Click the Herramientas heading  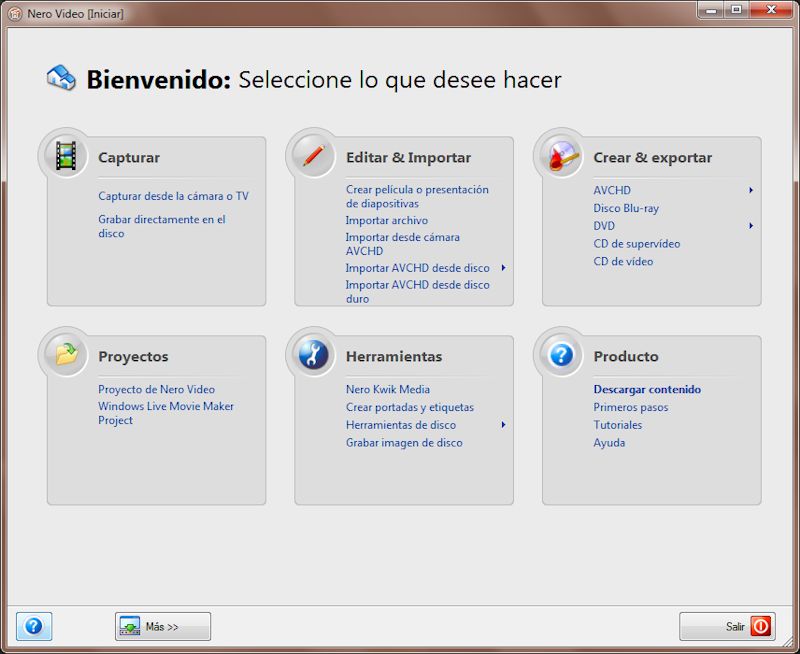394,357
